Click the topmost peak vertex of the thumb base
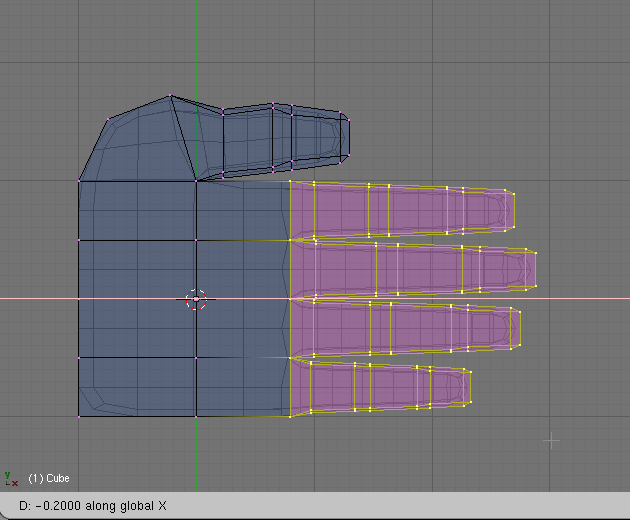The height and width of the screenshot is (520, 630). click(170, 96)
